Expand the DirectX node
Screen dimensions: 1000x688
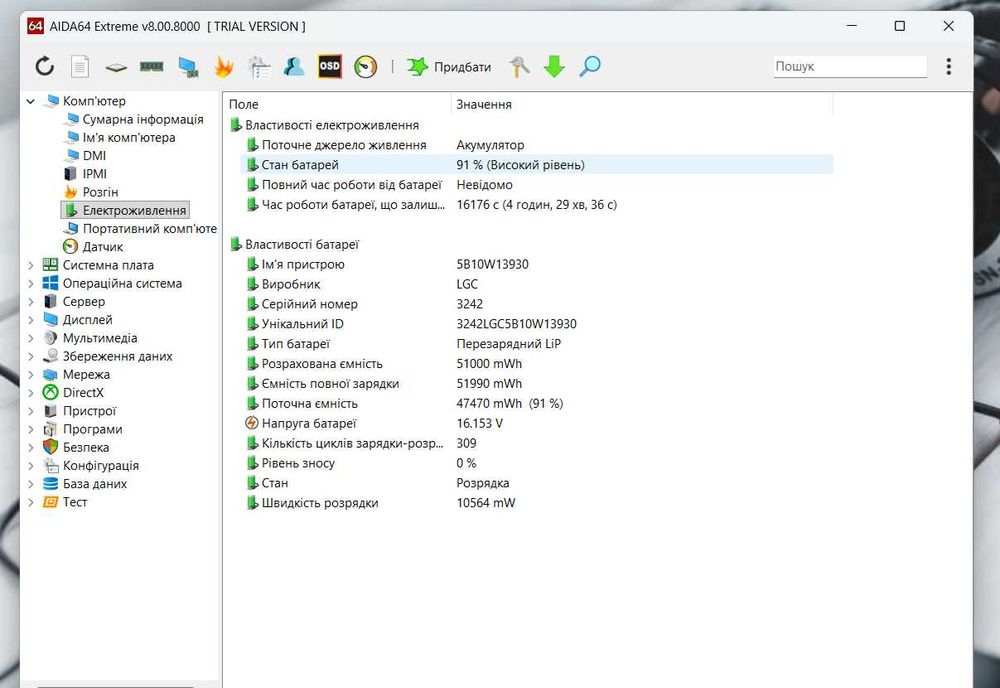31,393
